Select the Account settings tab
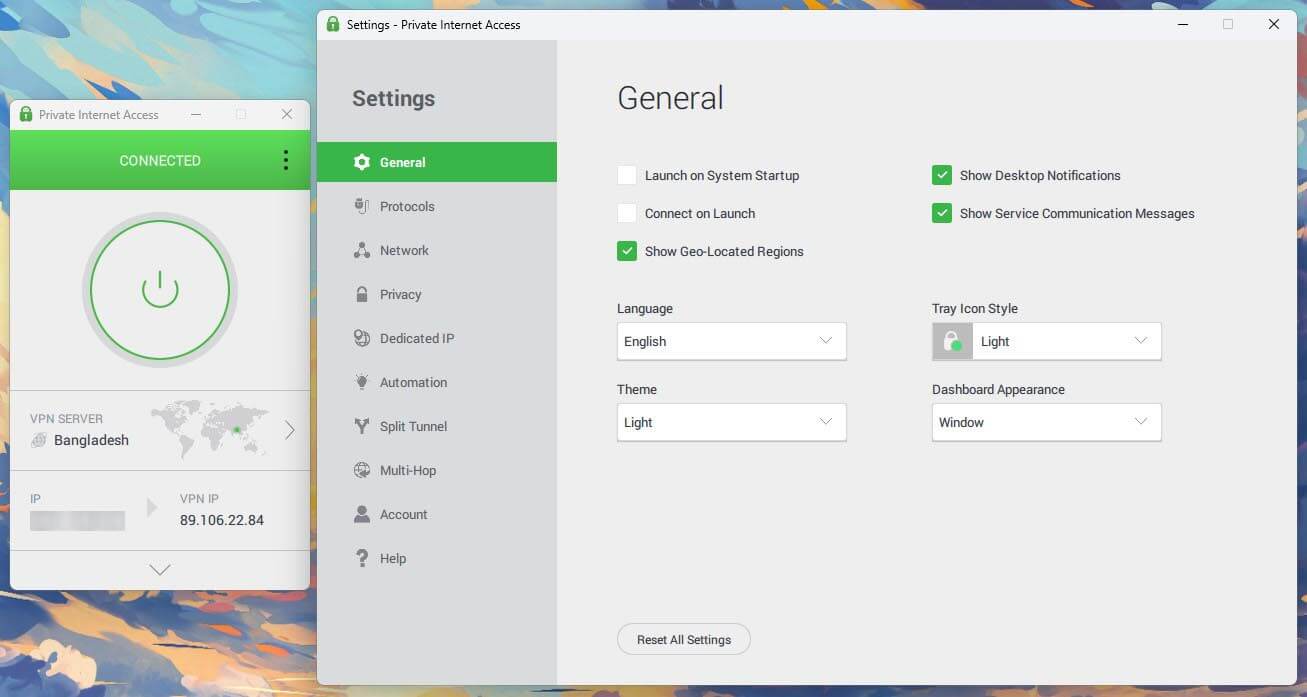This screenshot has height=697, width=1307. click(x=437, y=514)
